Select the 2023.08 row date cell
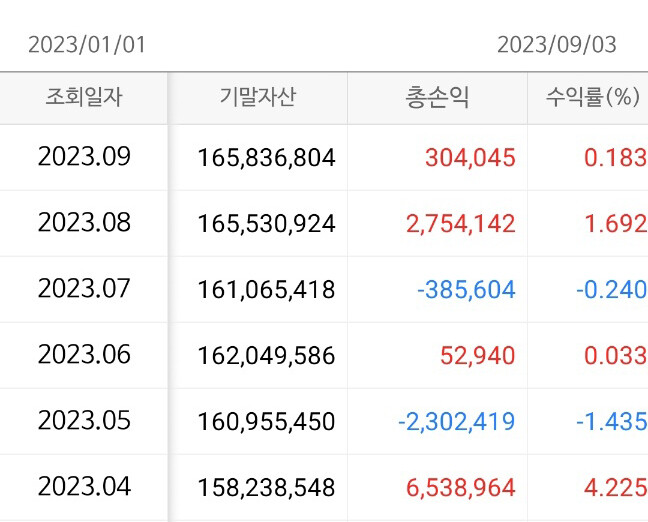This screenshot has height=522, width=648. tap(84, 223)
